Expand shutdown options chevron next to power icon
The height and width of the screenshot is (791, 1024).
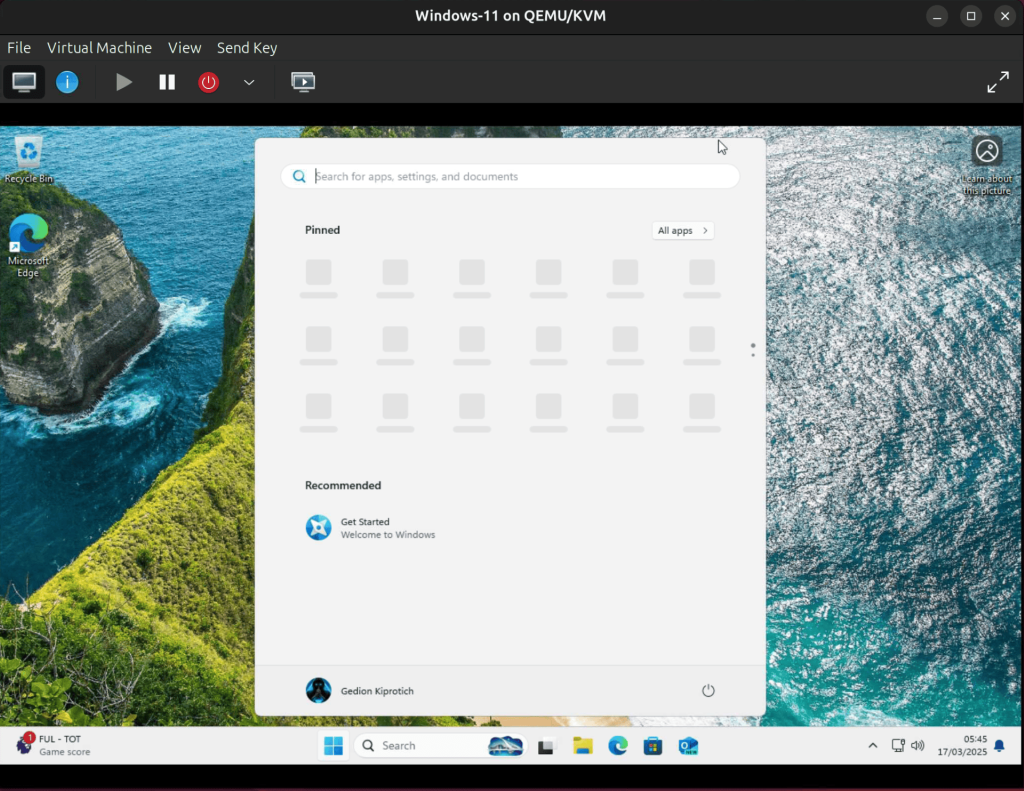pyautogui.click(x=246, y=84)
